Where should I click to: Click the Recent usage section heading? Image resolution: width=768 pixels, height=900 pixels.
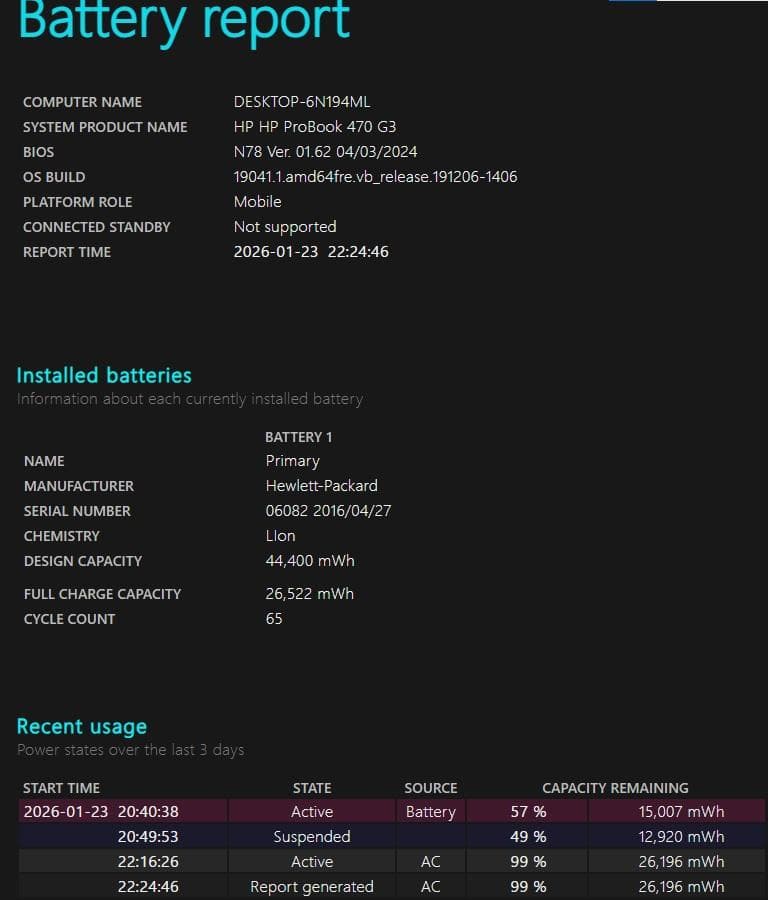(x=82, y=727)
